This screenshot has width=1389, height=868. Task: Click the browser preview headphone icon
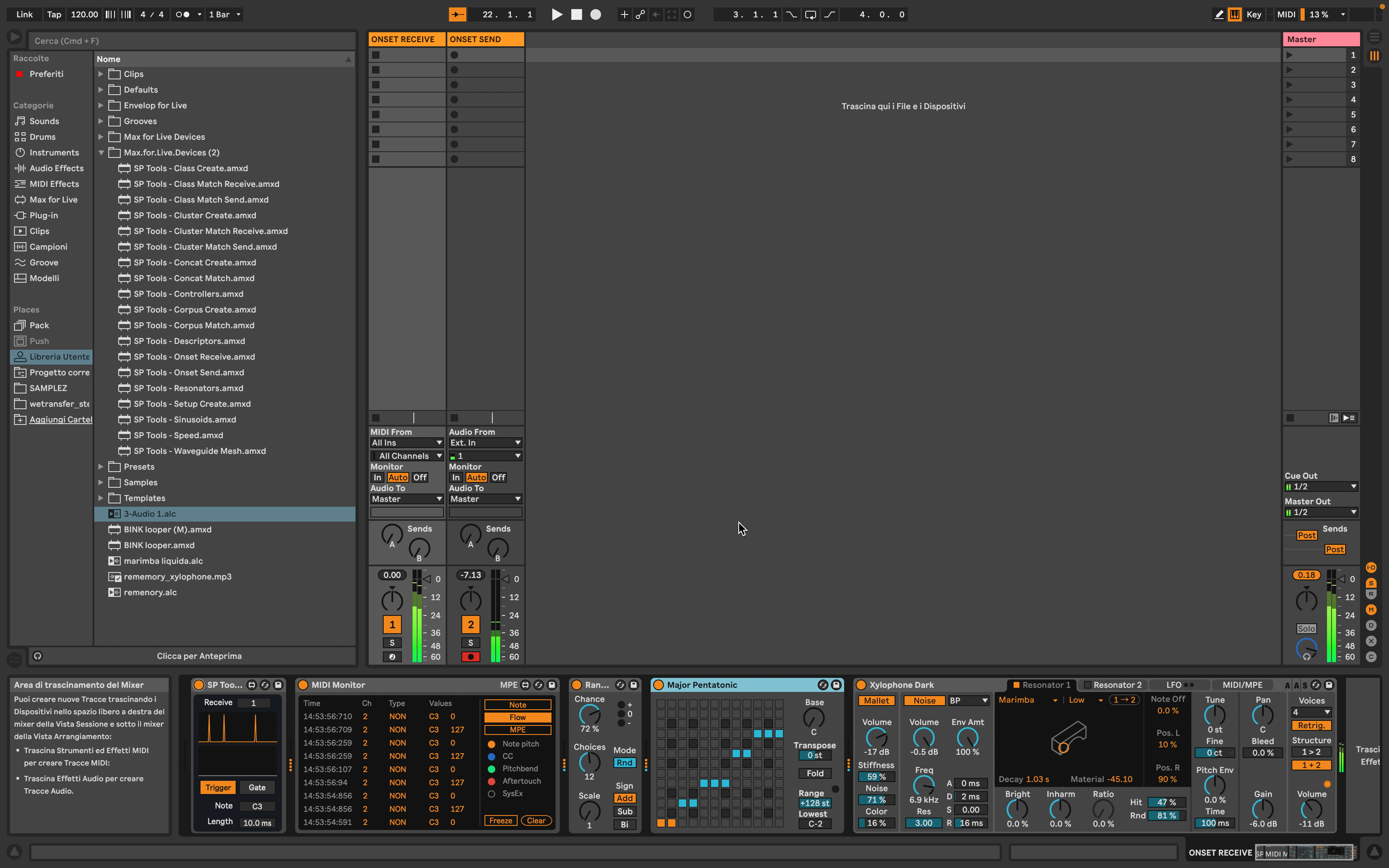click(x=38, y=656)
